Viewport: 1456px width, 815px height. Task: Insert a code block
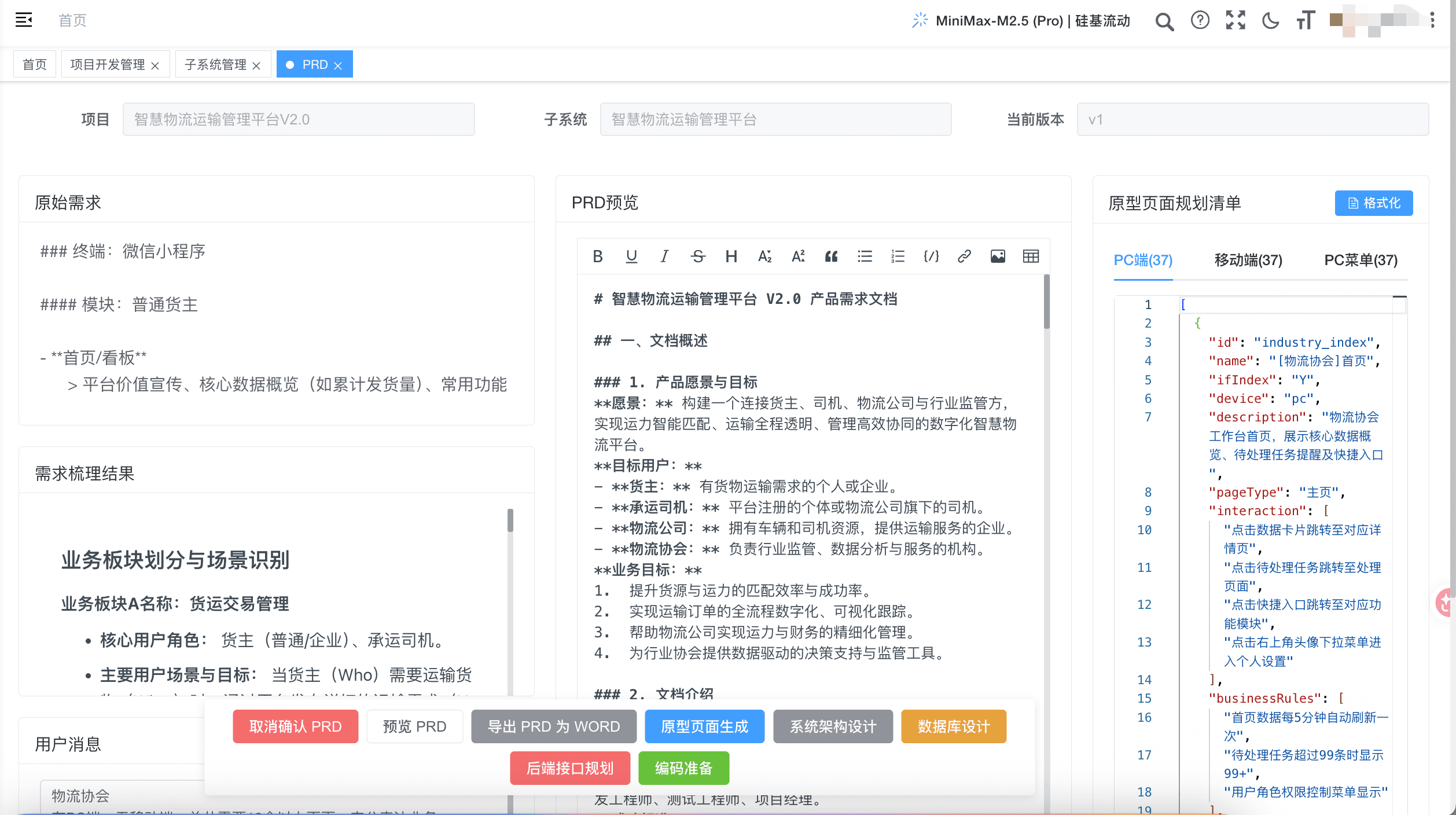931,256
